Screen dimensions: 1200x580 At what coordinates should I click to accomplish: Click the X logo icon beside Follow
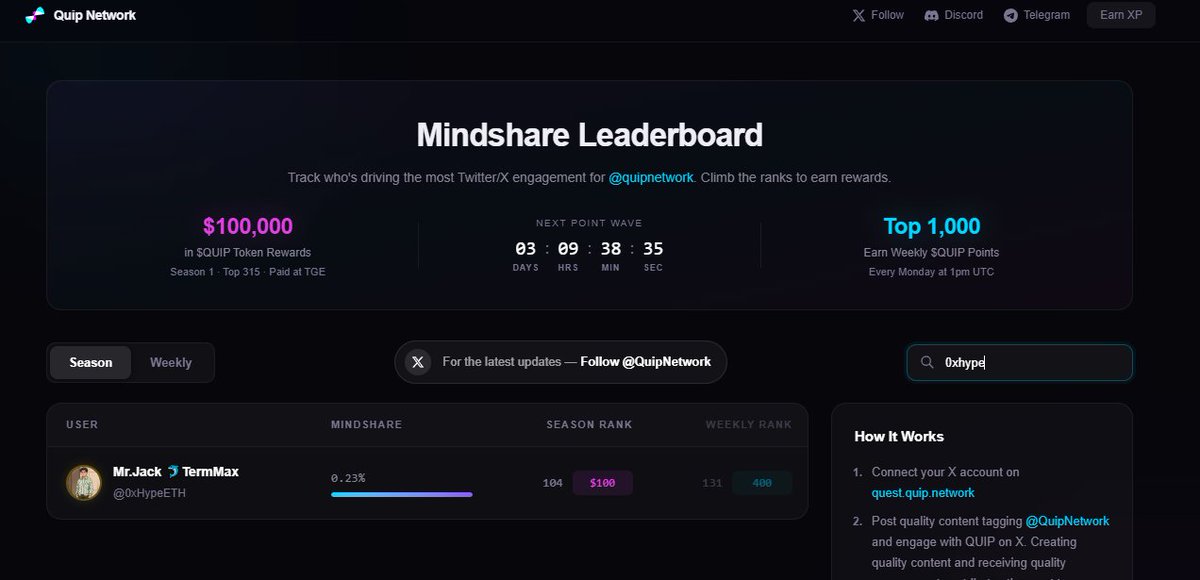click(x=858, y=15)
